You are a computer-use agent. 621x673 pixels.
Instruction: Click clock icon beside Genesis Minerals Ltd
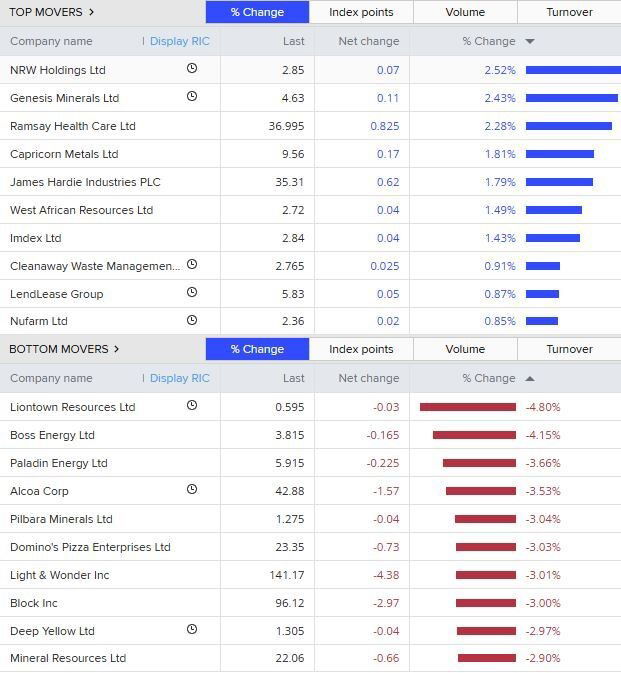192,97
